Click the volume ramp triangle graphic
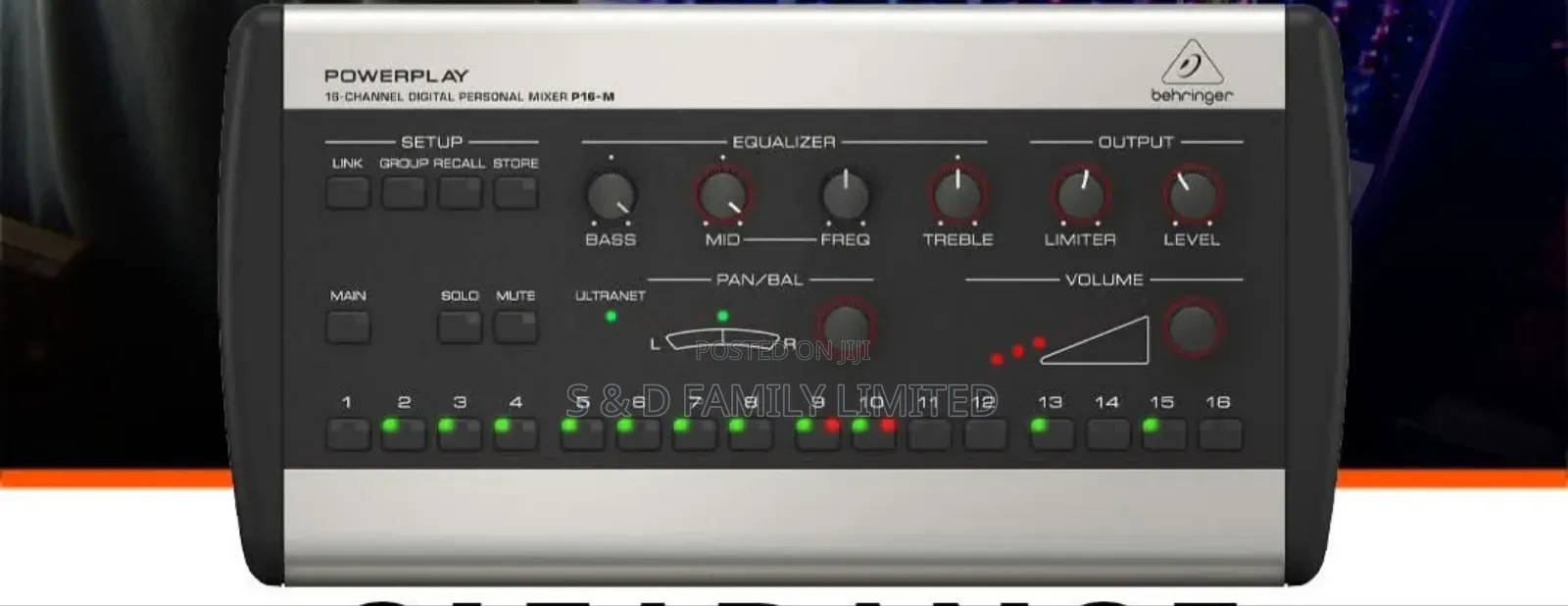This screenshot has height=606, width=1568. pos(1095,340)
